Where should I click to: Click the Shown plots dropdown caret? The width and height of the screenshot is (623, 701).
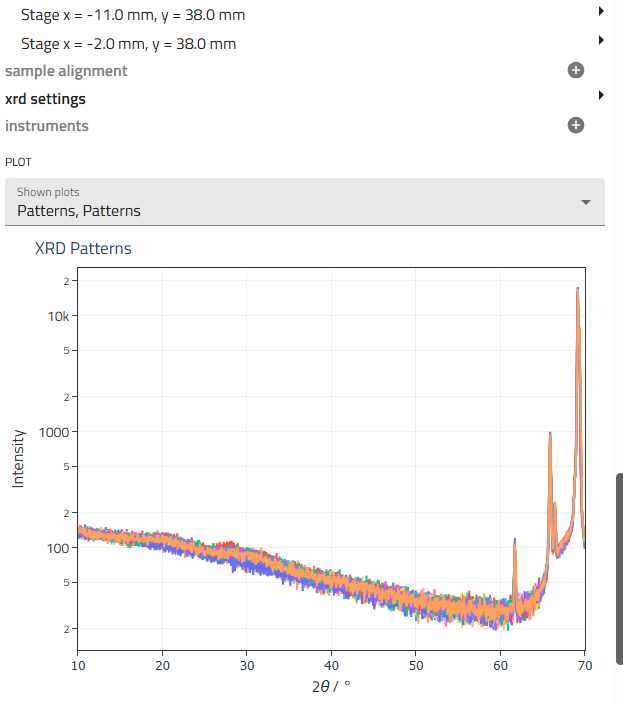(x=585, y=202)
